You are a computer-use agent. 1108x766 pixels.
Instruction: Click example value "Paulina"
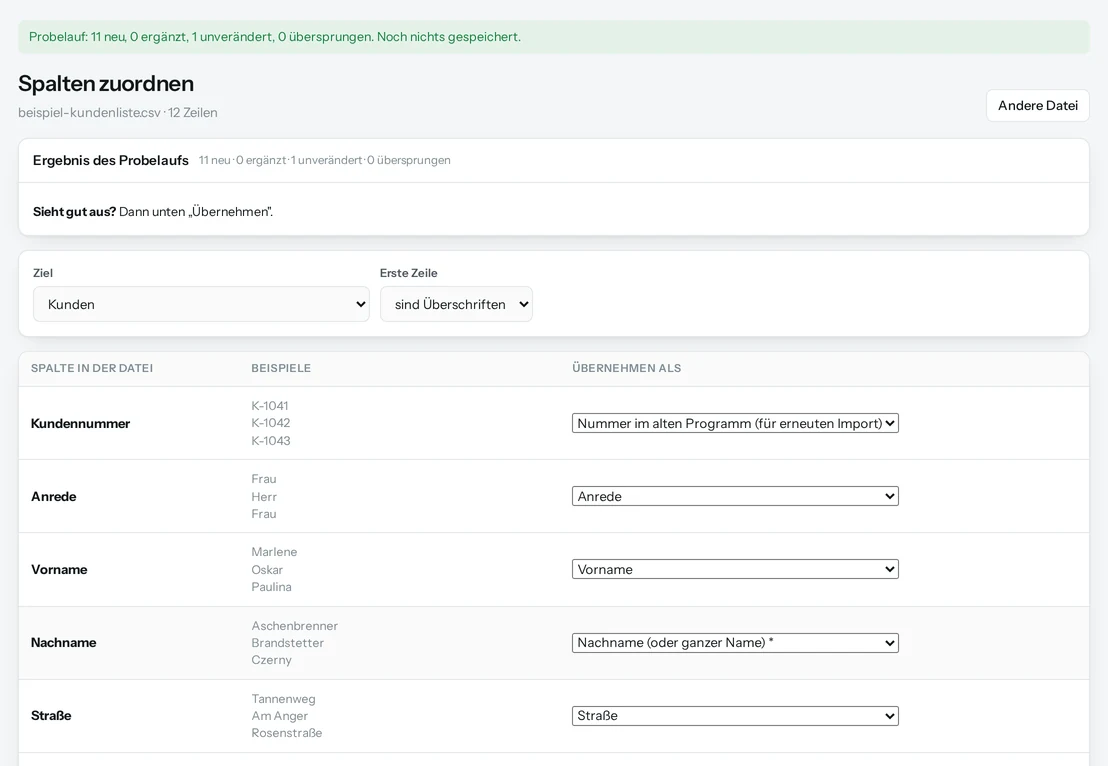tap(271, 587)
